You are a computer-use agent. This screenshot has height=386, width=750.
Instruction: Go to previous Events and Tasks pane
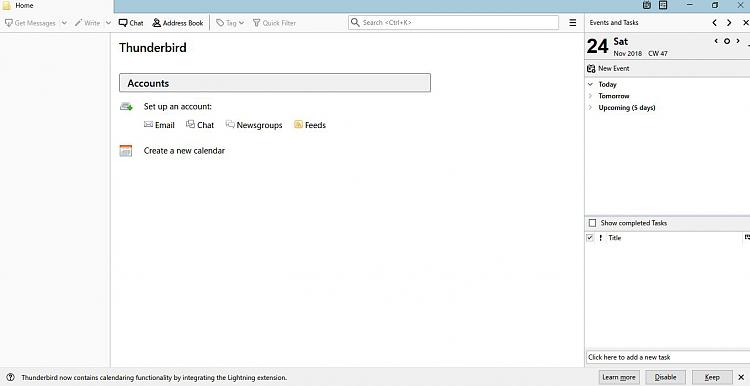point(715,22)
